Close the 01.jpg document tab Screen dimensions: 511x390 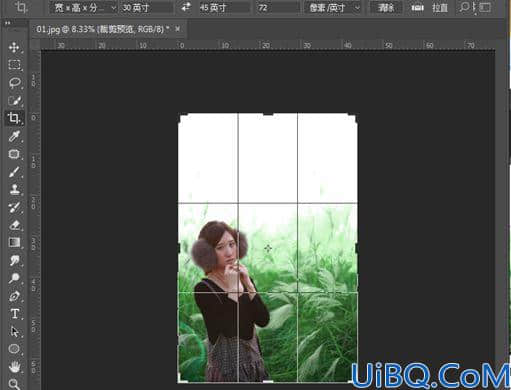pos(178,29)
